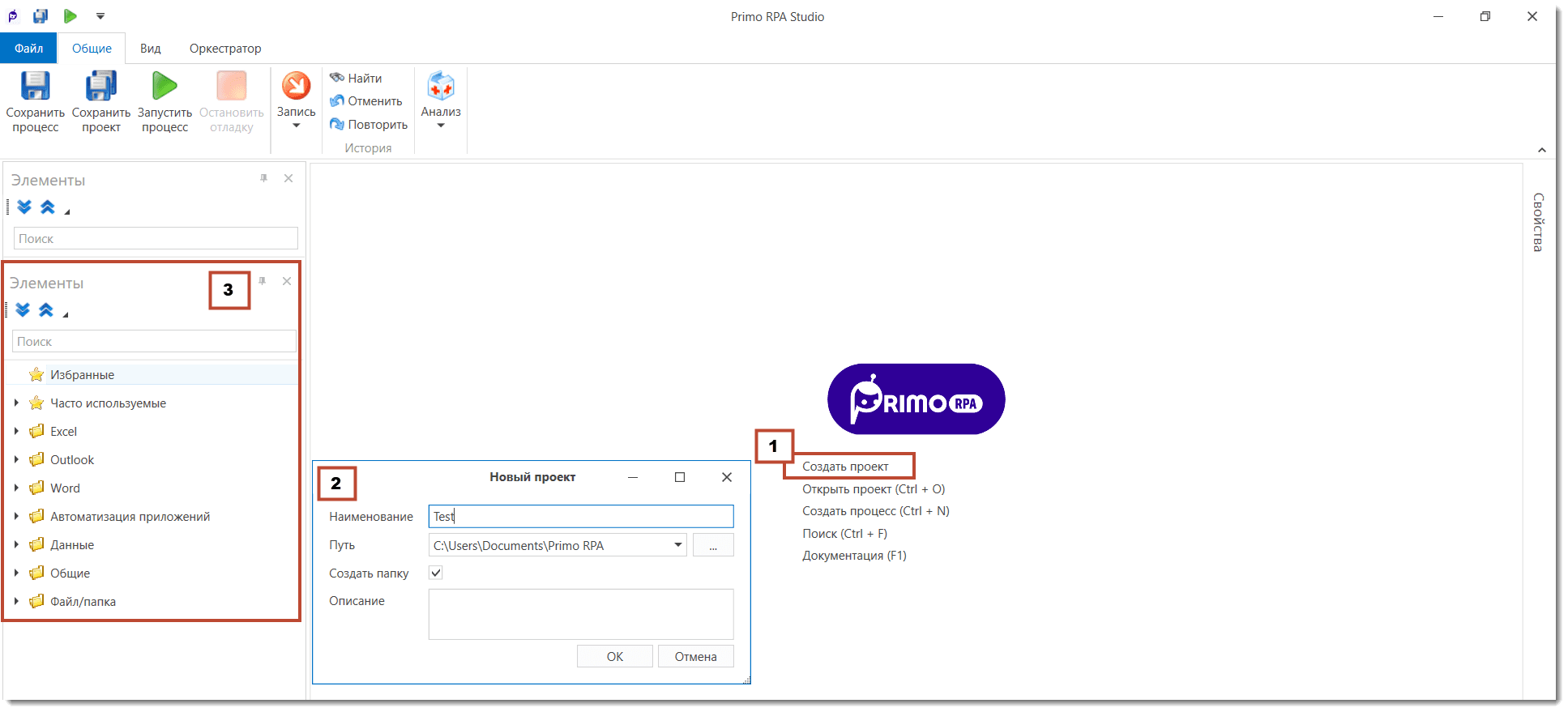1568x712 pixels.
Task: Open the Запись dropdown arrow
Action: (x=297, y=126)
